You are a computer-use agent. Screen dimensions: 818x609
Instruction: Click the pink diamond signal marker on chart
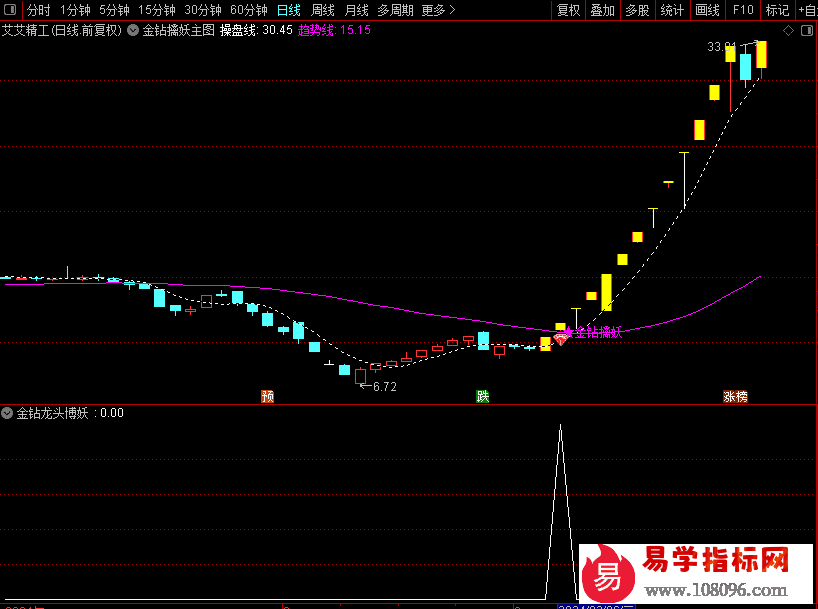(x=561, y=337)
